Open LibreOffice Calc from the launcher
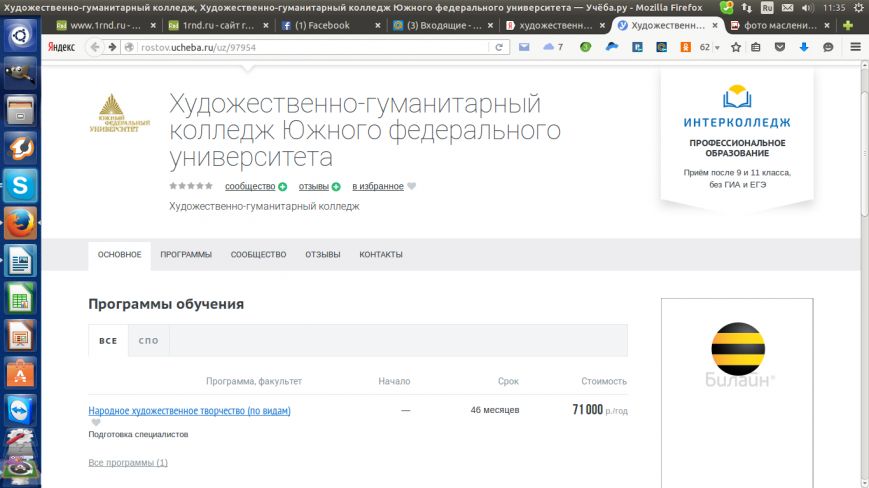 coord(20,298)
